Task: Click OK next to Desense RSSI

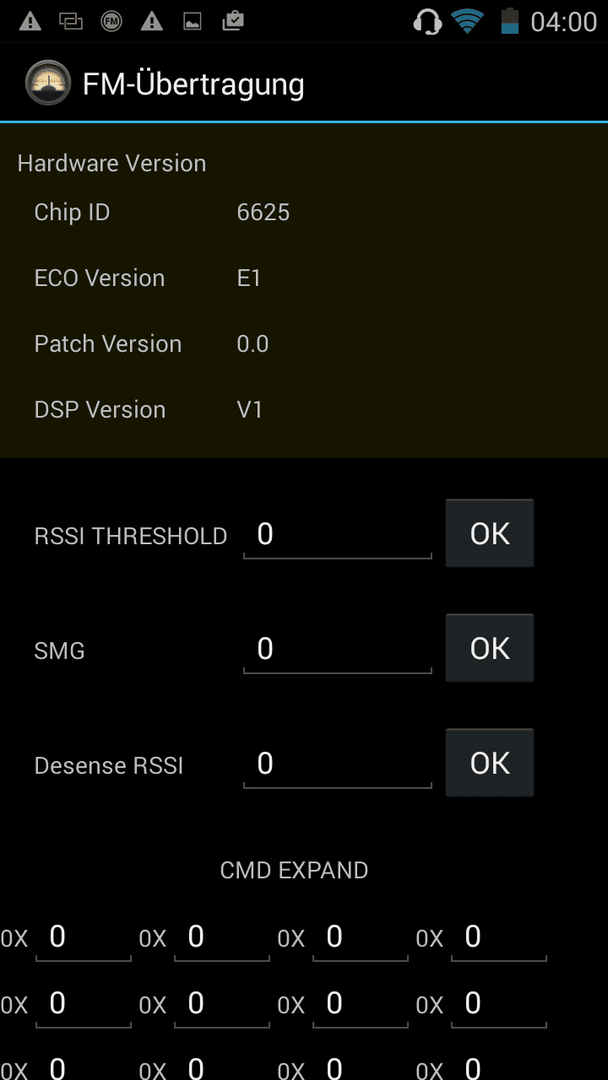Action: point(490,762)
